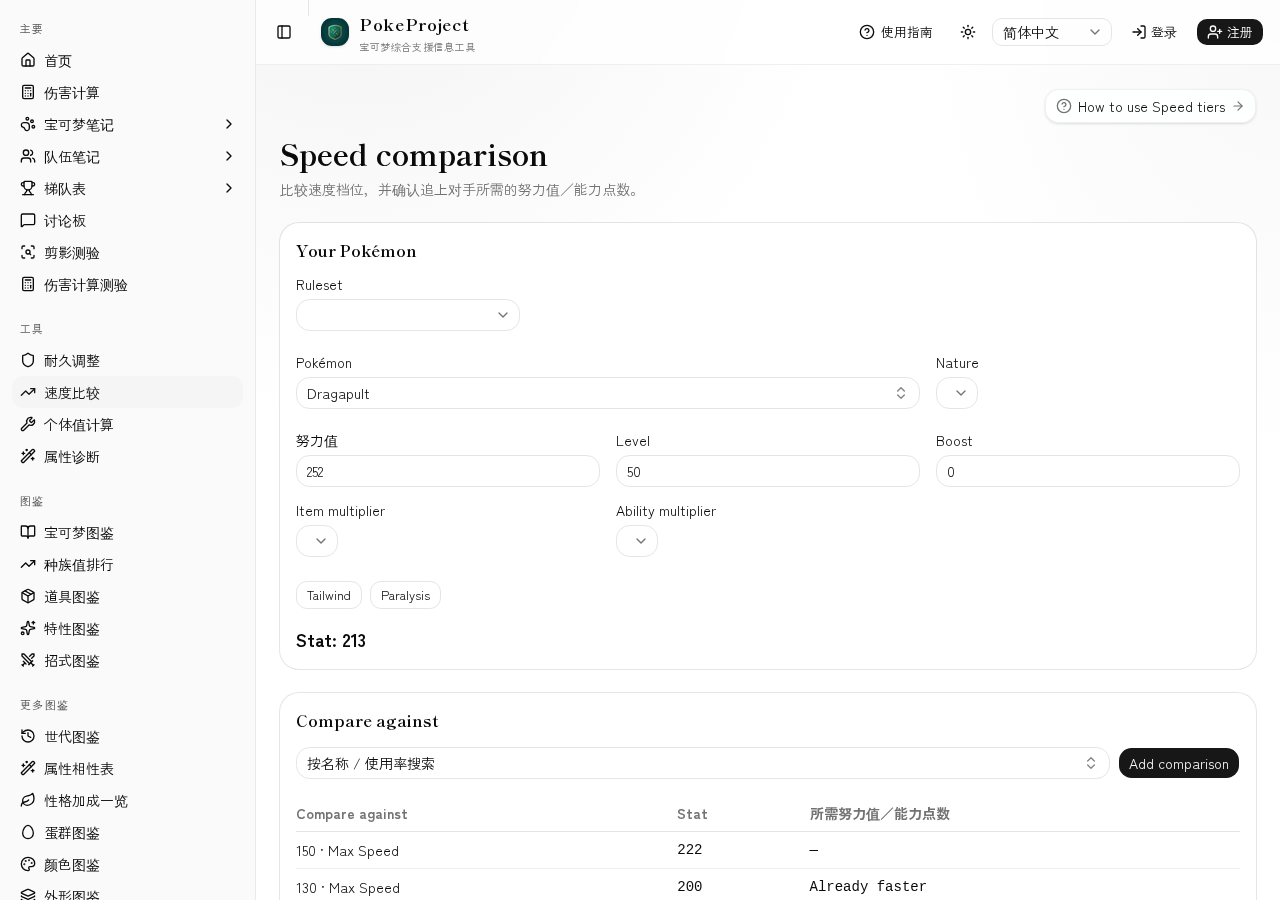The image size is (1280, 900).
Task: Click the 所需努力值/能力点数 column header
Action: [x=880, y=814]
